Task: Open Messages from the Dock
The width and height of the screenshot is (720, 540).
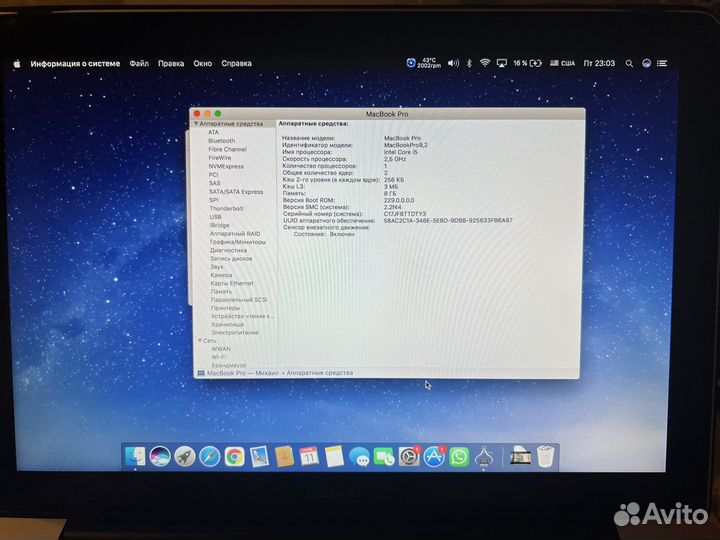Action: [x=359, y=457]
